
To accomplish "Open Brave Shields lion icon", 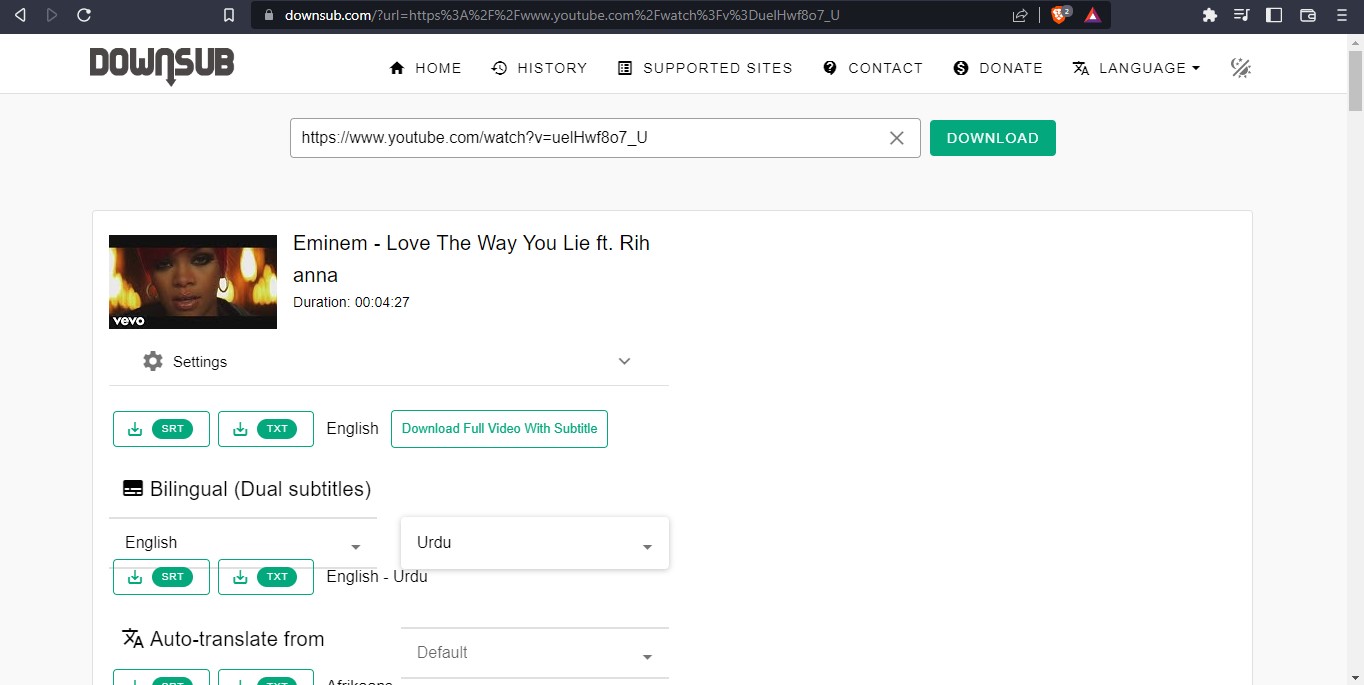I will [x=1059, y=15].
